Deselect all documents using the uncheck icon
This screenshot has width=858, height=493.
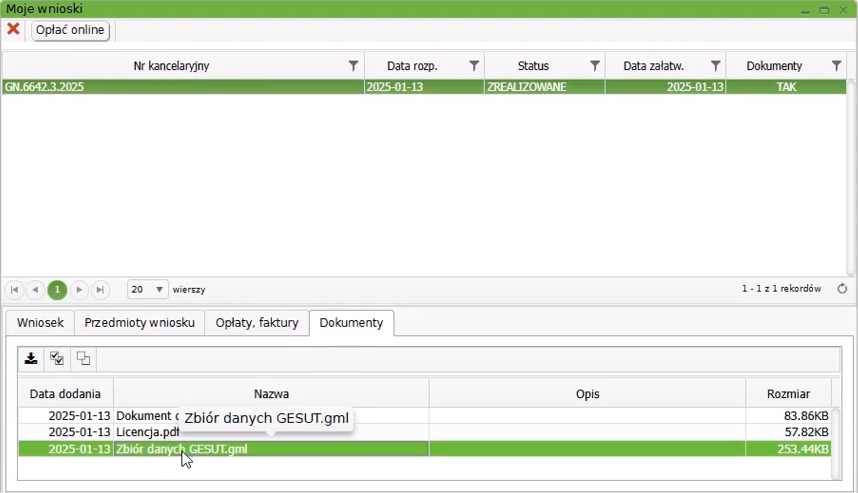(x=83, y=359)
